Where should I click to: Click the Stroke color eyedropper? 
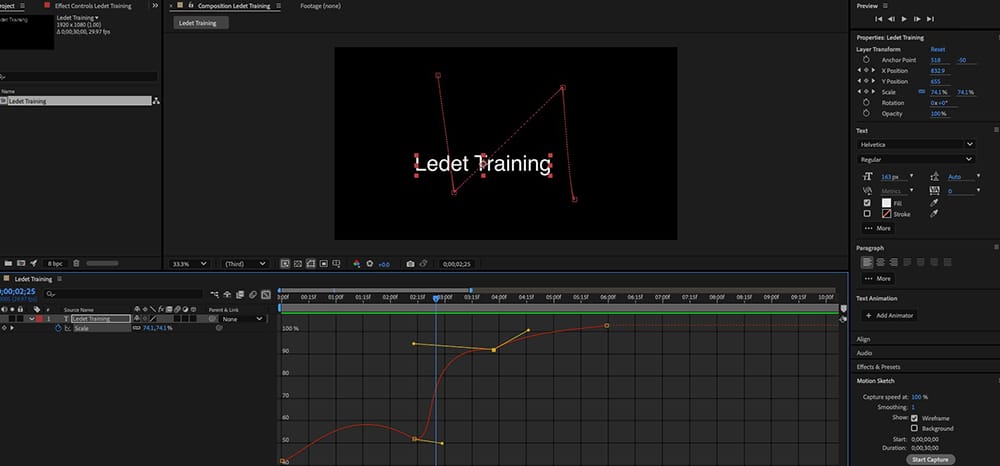(x=933, y=213)
